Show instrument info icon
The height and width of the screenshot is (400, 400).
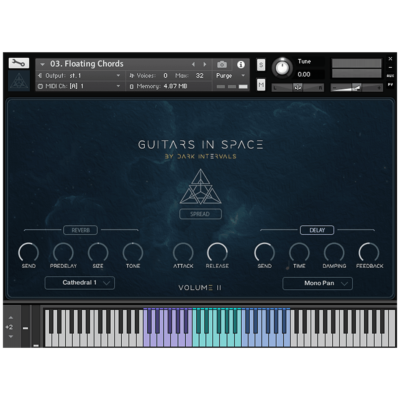[241, 64]
